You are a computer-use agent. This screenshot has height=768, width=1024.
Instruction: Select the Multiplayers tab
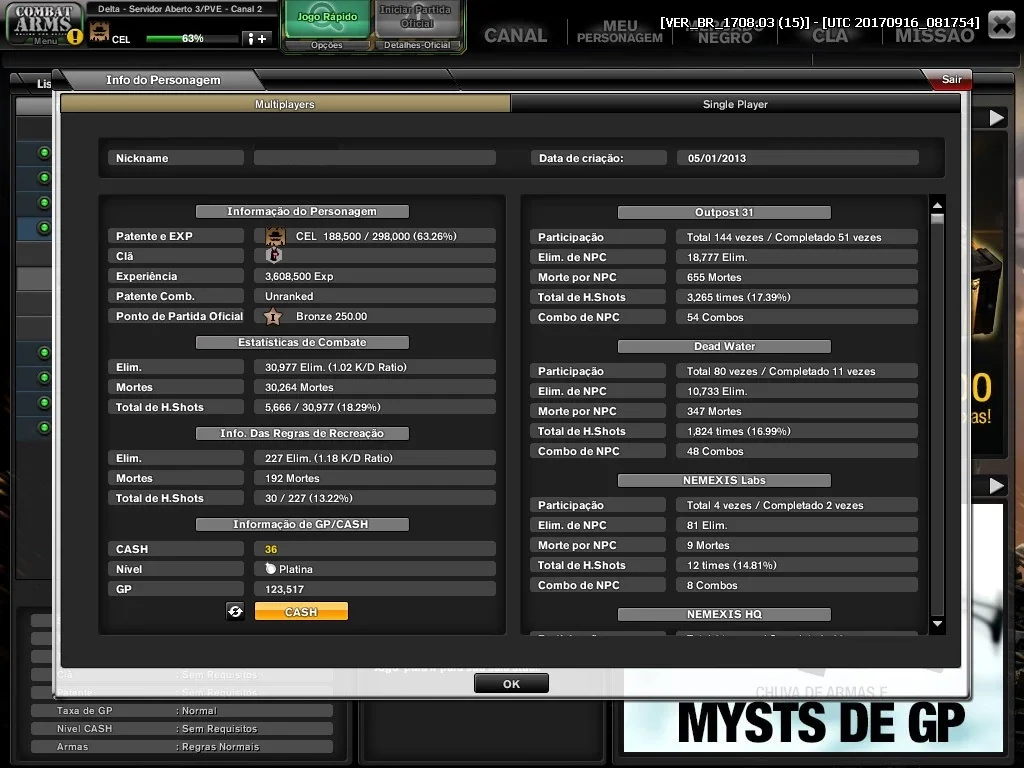coord(285,104)
